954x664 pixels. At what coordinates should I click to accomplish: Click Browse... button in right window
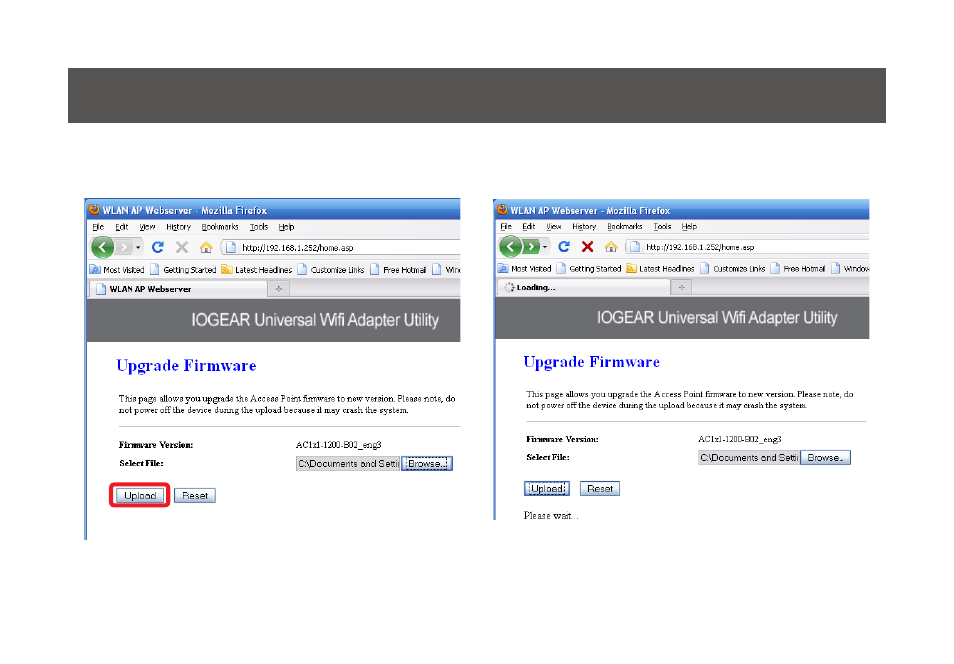825,458
